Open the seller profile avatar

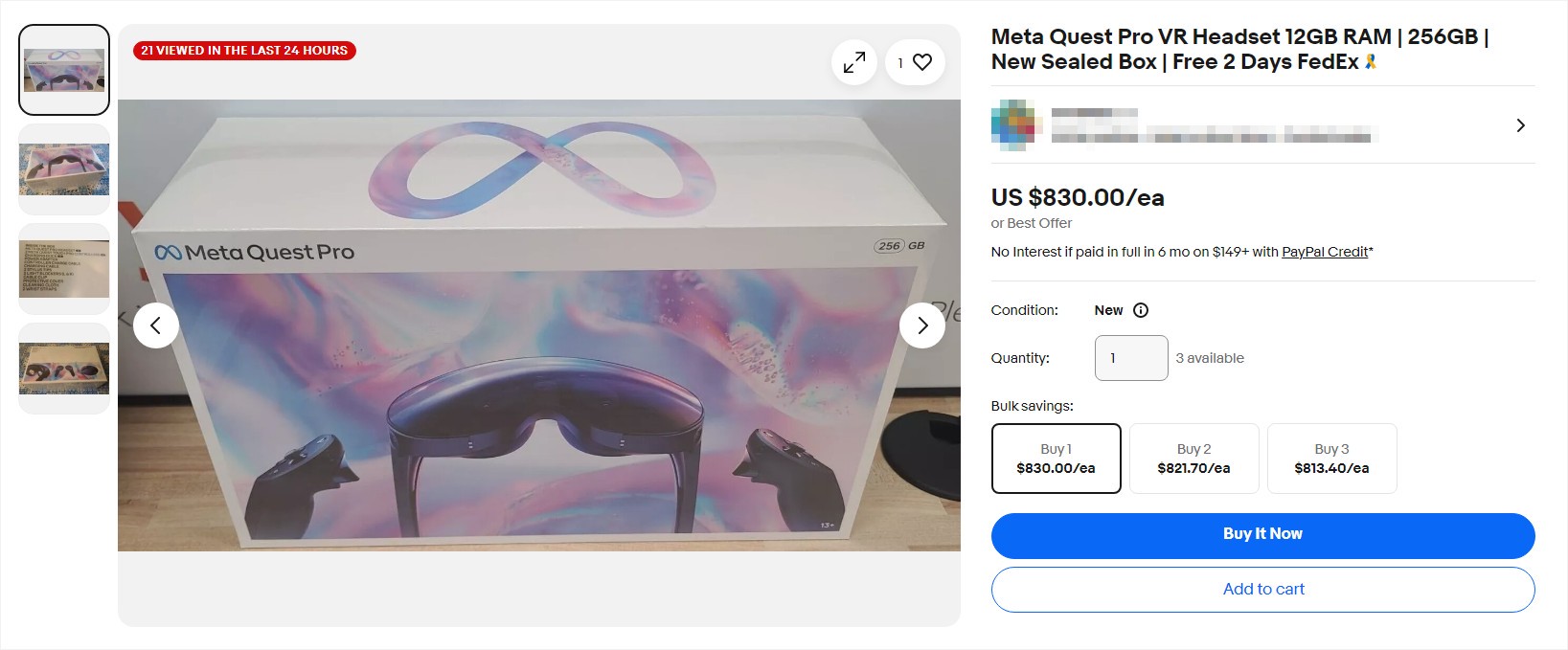pos(1012,124)
